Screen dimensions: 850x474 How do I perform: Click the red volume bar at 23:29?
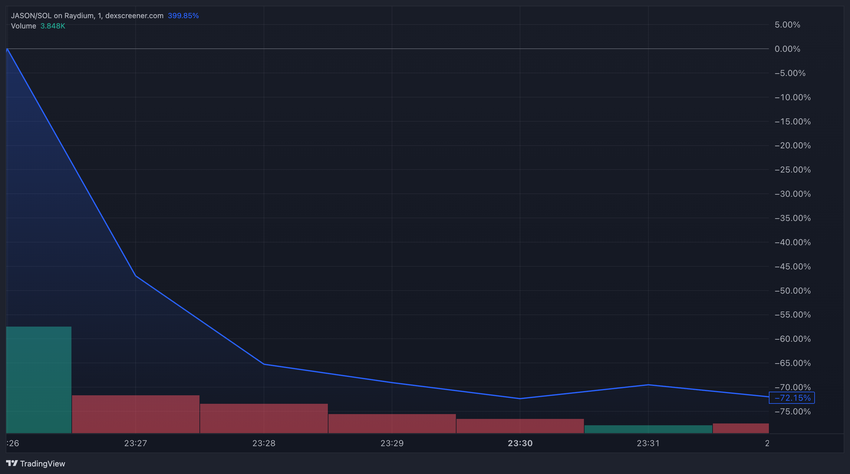392,424
